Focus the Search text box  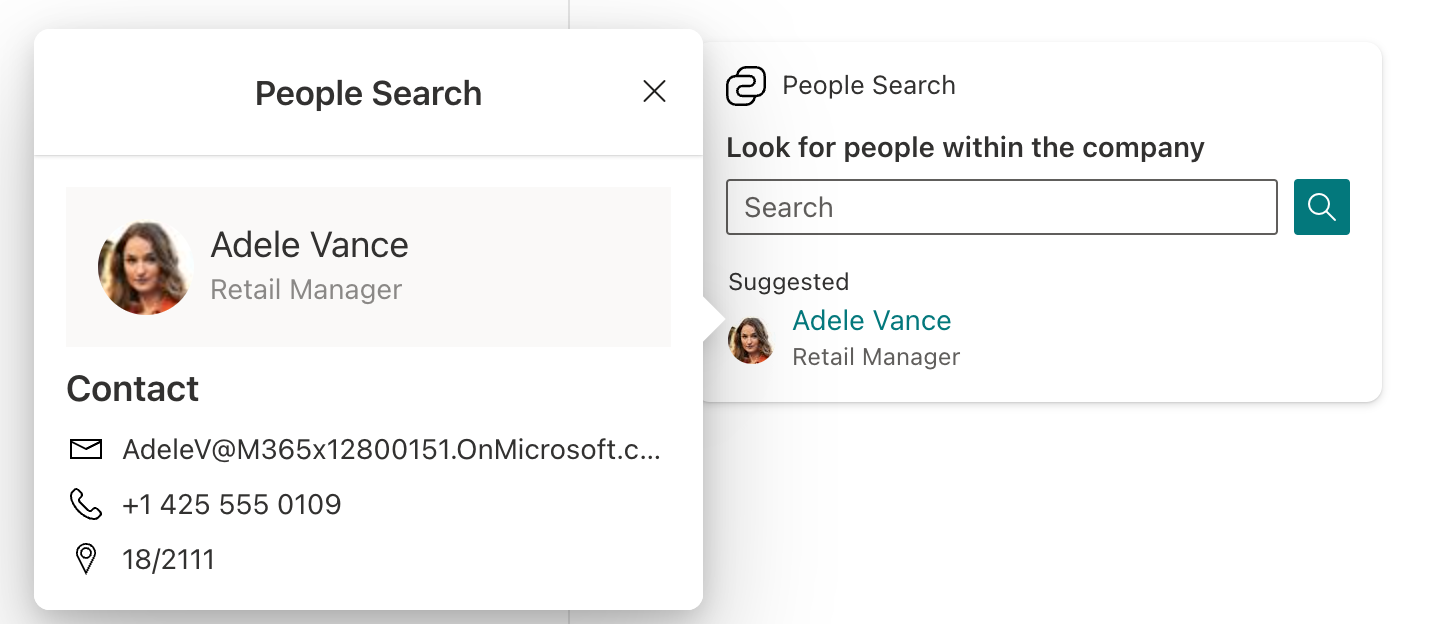pos(1001,207)
